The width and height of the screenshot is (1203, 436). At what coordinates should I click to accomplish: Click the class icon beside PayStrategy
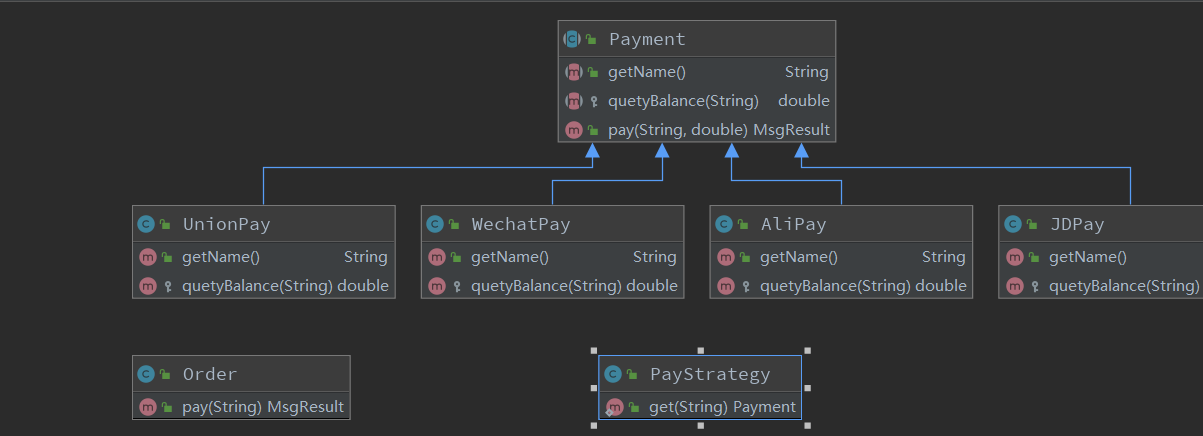[x=613, y=374]
